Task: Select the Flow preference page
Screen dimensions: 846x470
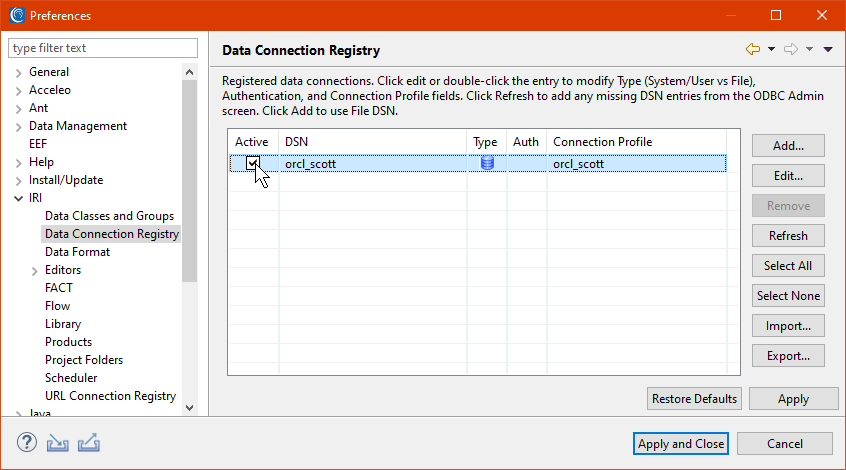Action: click(57, 306)
